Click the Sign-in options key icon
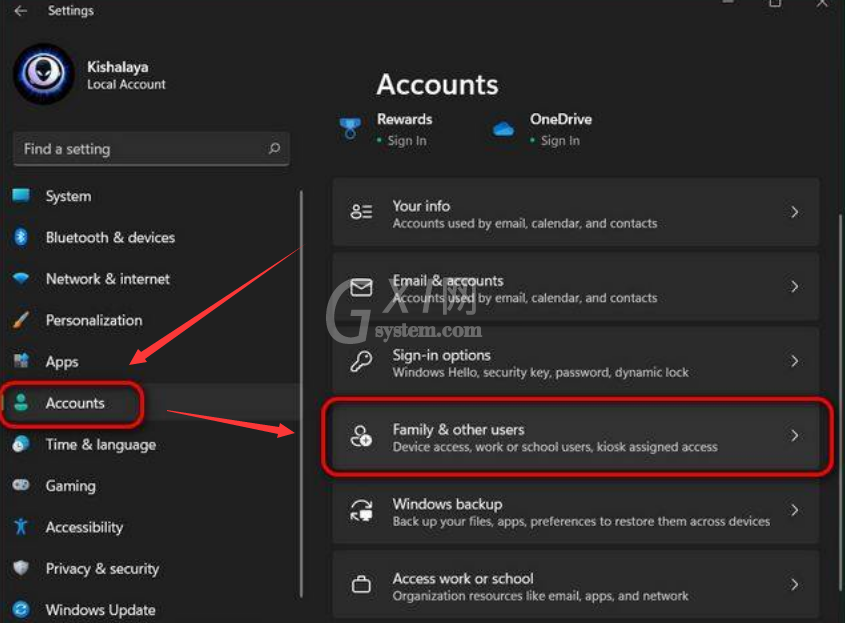Viewport: 845px width, 623px height. [361, 361]
